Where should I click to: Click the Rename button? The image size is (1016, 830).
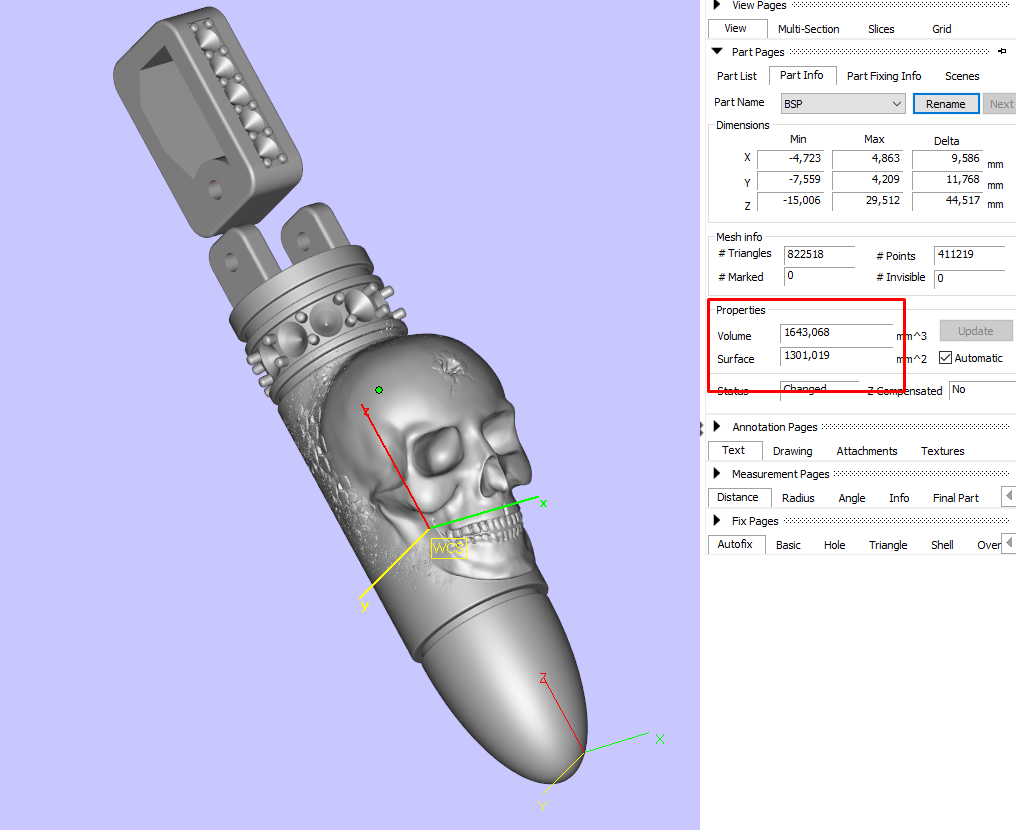click(946, 104)
